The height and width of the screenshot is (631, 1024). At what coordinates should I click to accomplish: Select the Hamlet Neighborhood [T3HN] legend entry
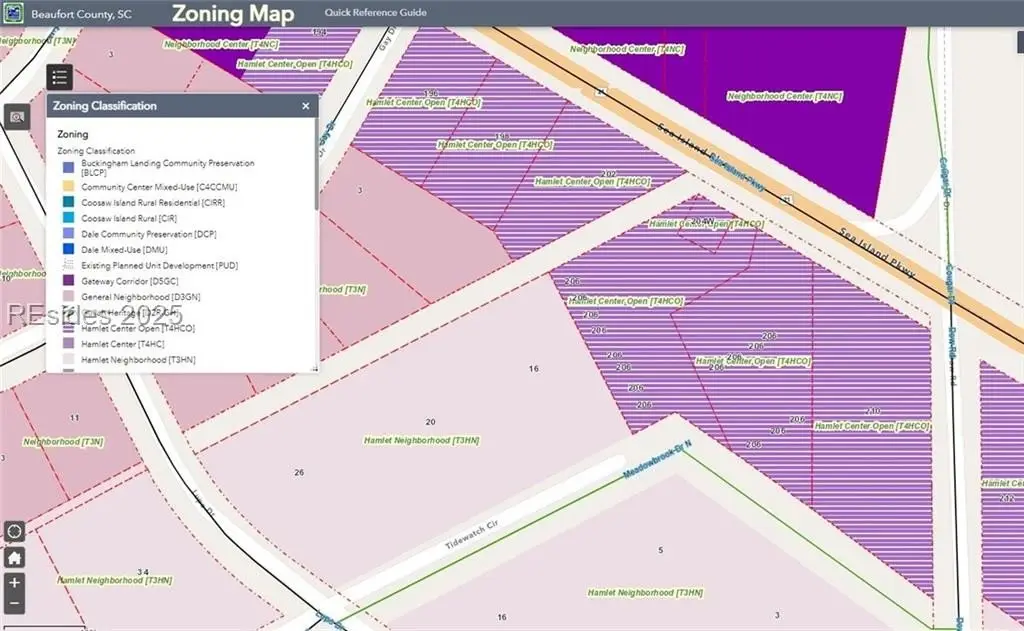(x=125, y=358)
